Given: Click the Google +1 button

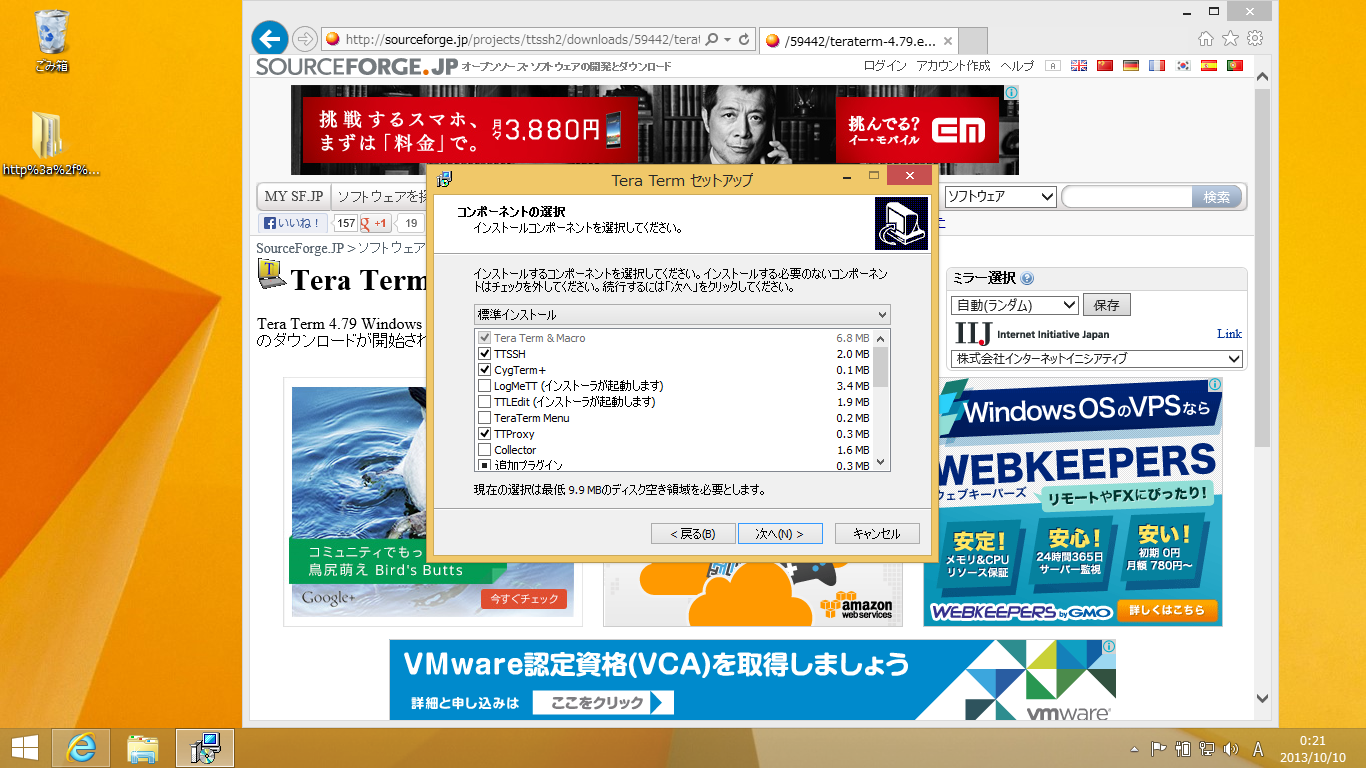Looking at the screenshot, I should coord(376,223).
